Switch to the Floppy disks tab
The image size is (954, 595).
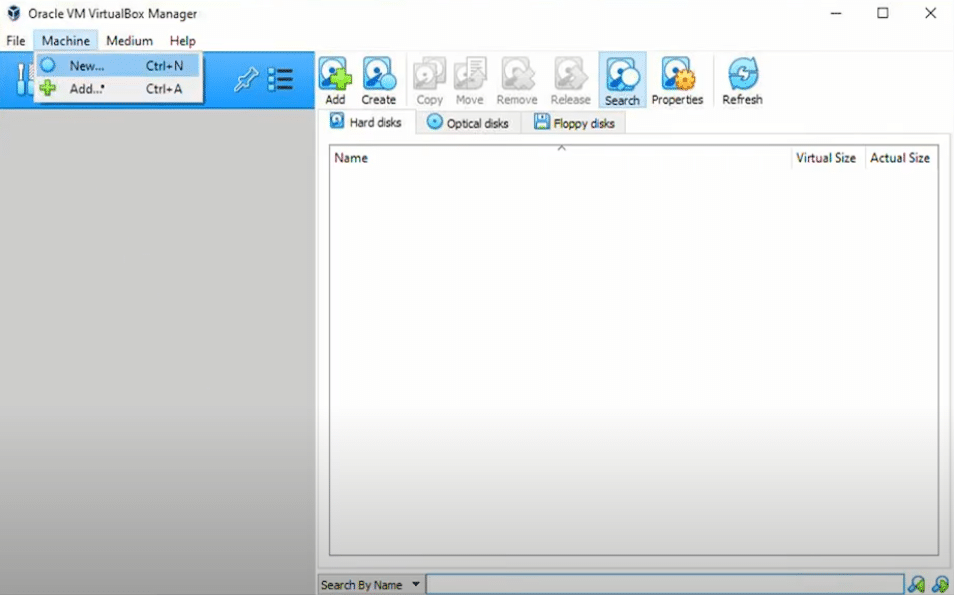click(x=574, y=123)
